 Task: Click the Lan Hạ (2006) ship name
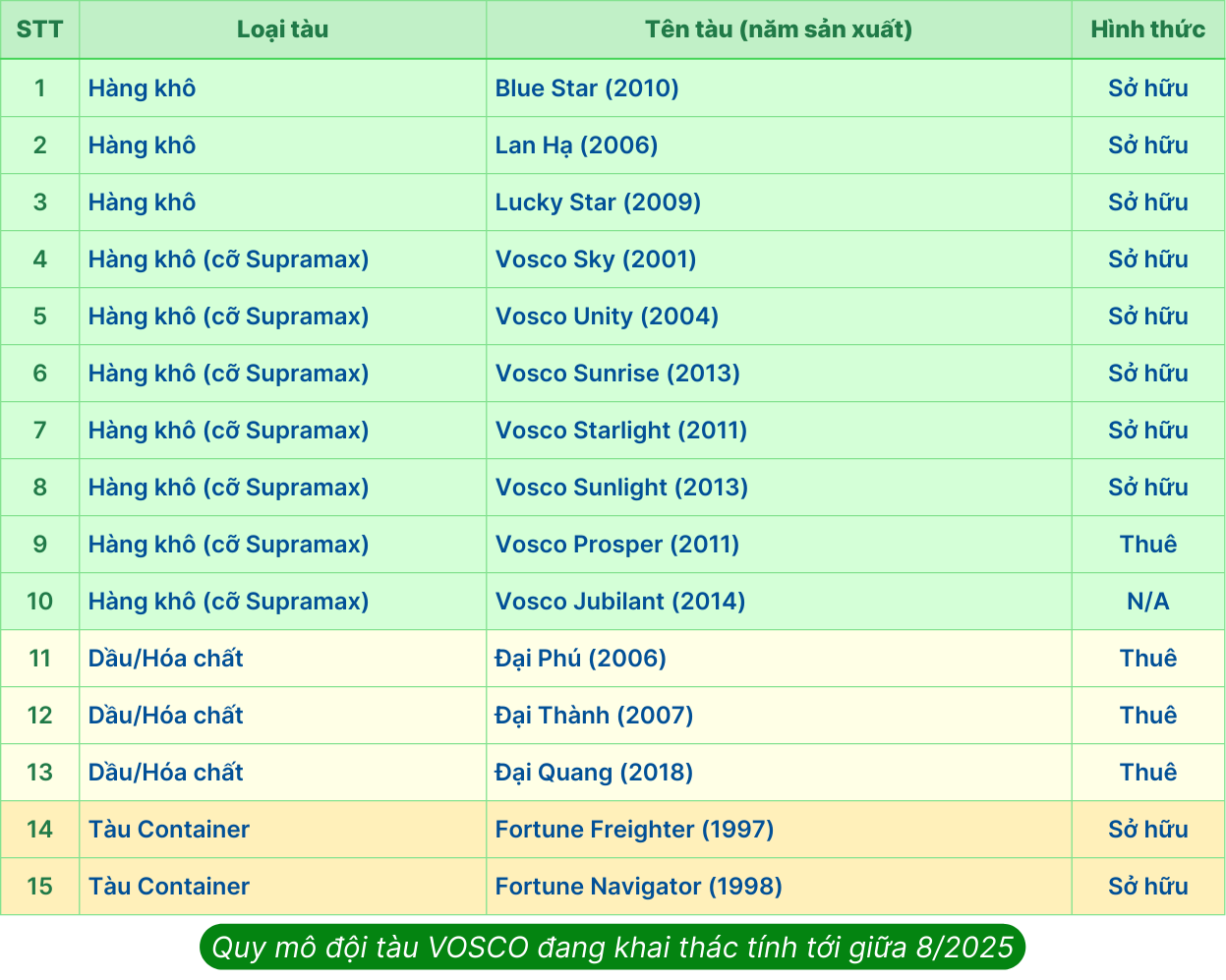coord(576,145)
